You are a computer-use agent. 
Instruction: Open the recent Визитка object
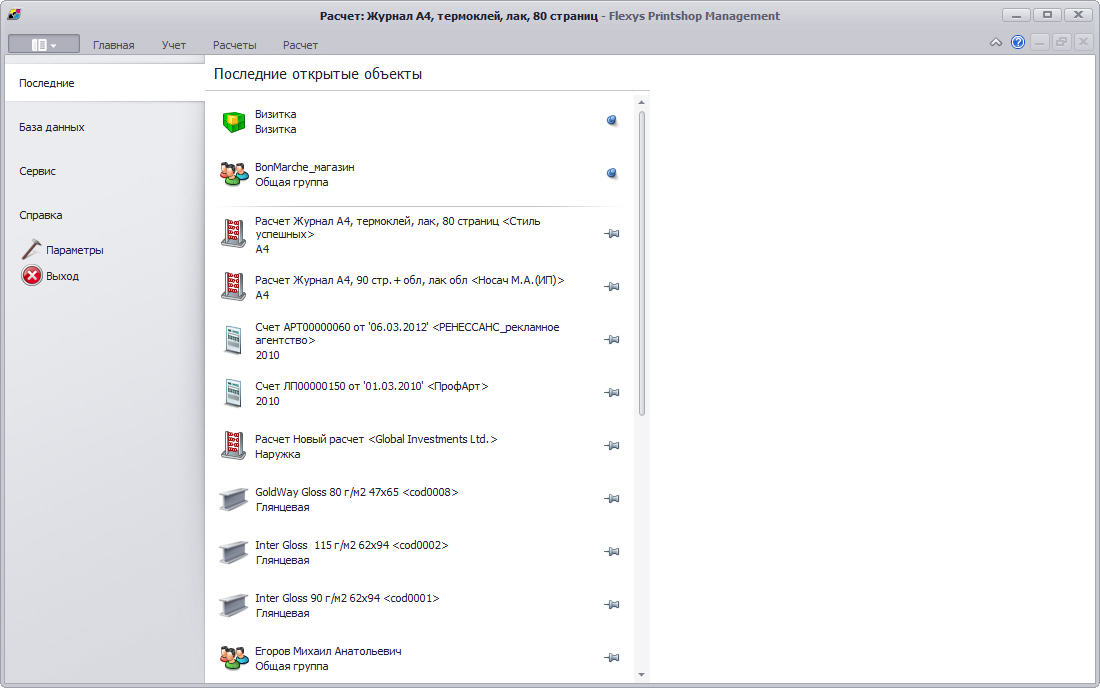click(x=420, y=121)
